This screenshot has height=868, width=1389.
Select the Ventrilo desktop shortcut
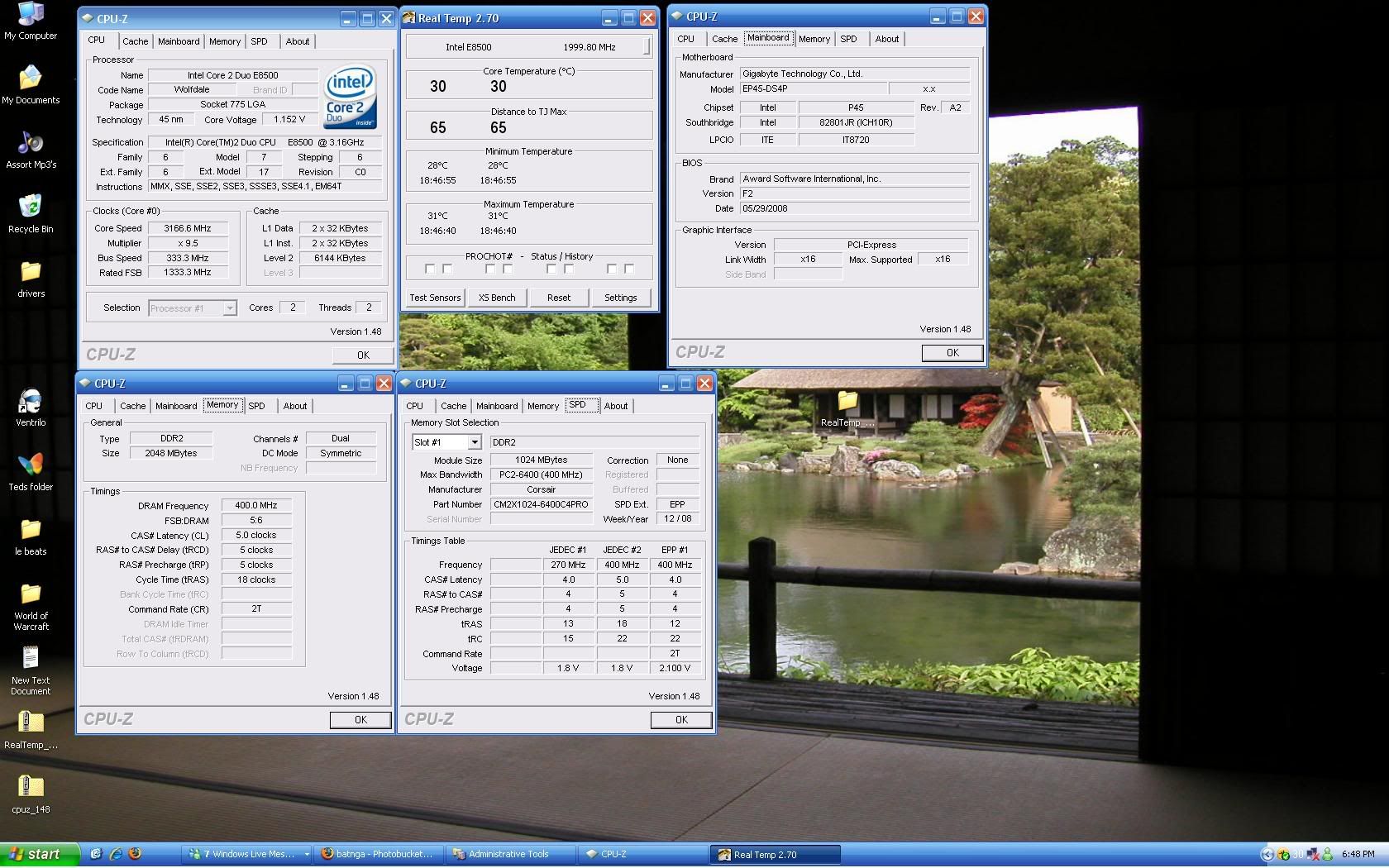click(31, 408)
